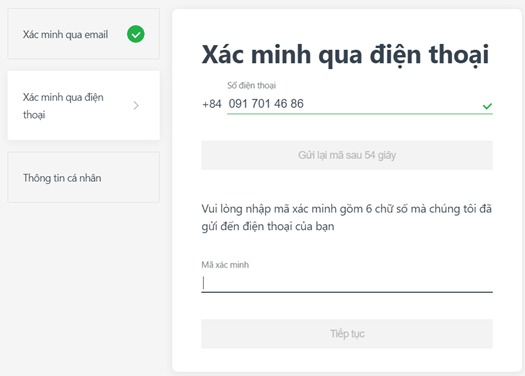This screenshot has width=525, height=376.
Task: Click the 'Tiếp tục' continue button
Action: [347, 333]
